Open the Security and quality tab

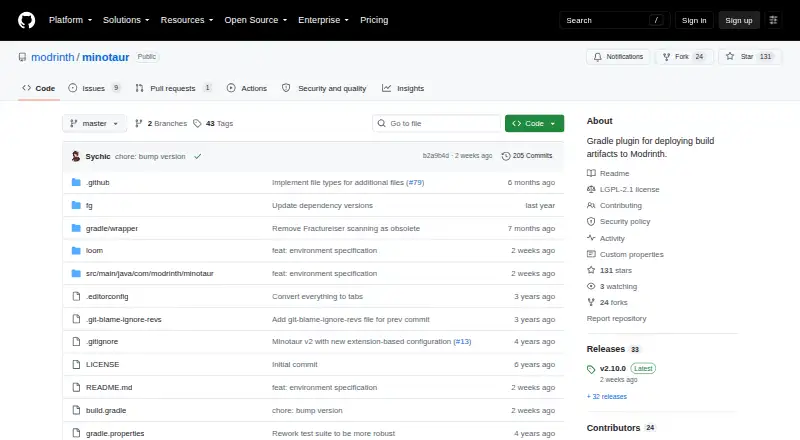(324, 88)
